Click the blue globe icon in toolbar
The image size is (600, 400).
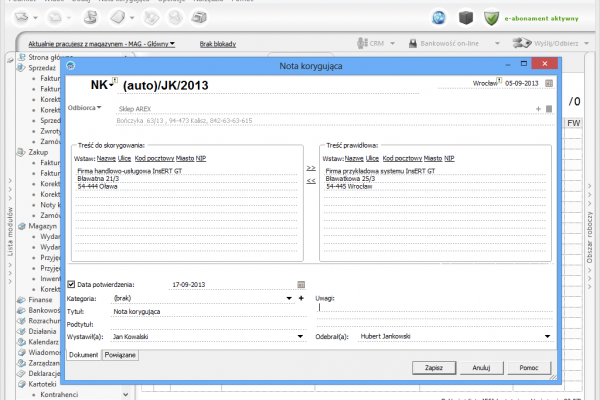(439, 17)
